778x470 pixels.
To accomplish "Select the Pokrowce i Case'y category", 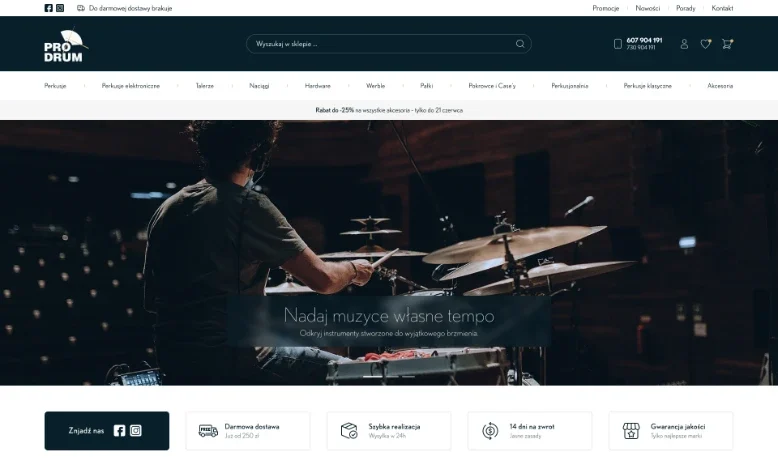I will point(492,86).
